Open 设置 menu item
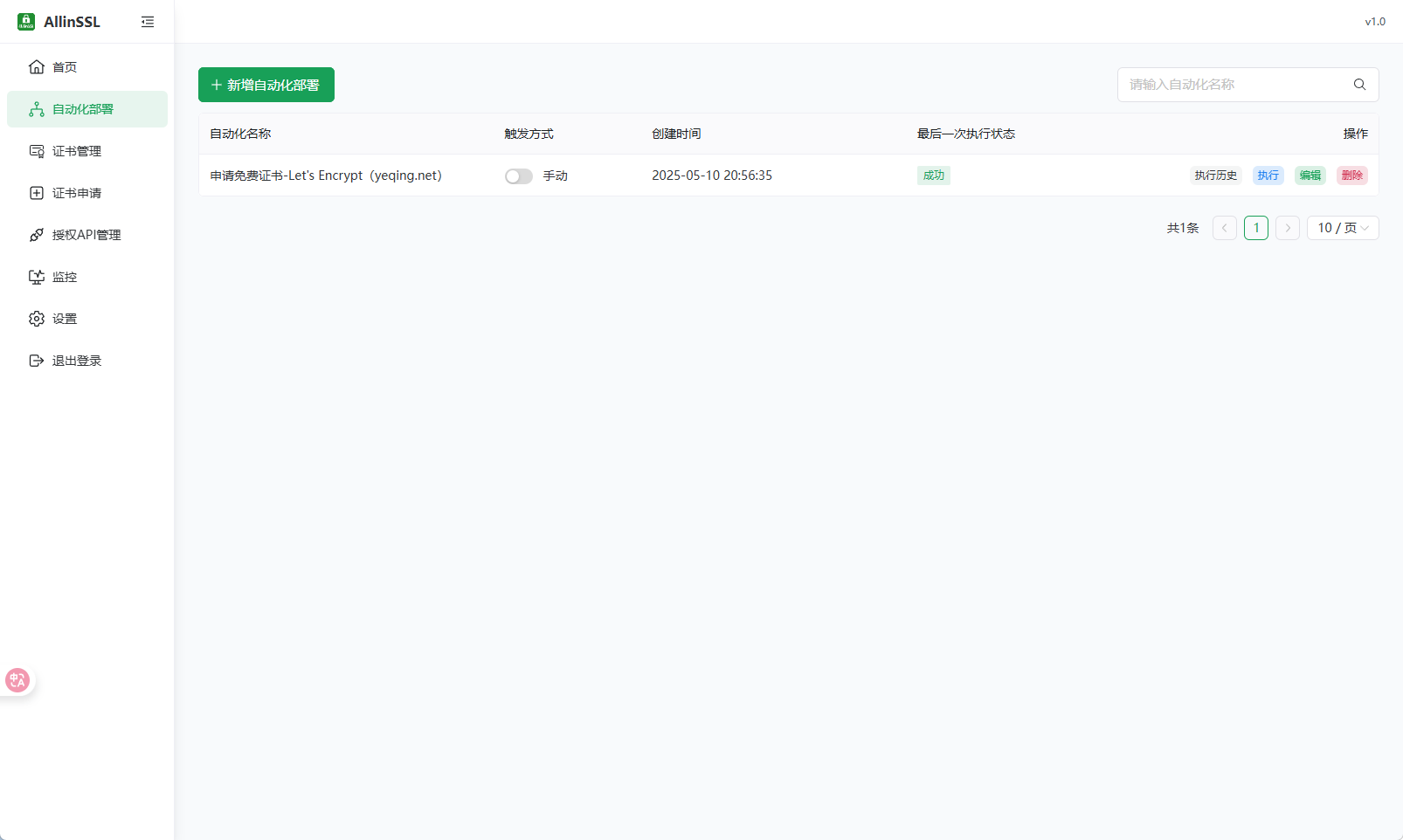 pyautogui.click(x=87, y=319)
